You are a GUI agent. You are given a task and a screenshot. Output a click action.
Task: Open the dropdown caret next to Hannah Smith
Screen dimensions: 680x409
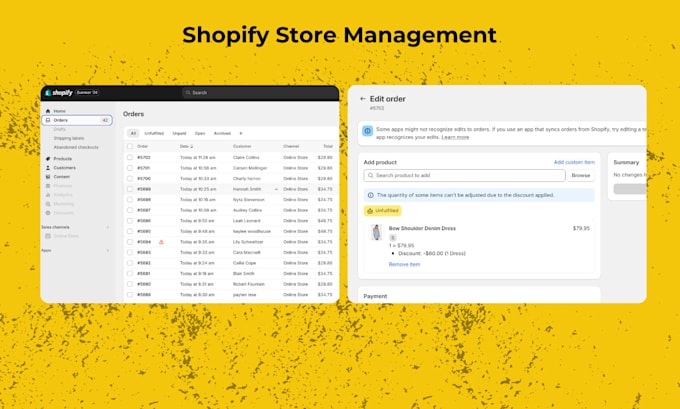pos(276,190)
